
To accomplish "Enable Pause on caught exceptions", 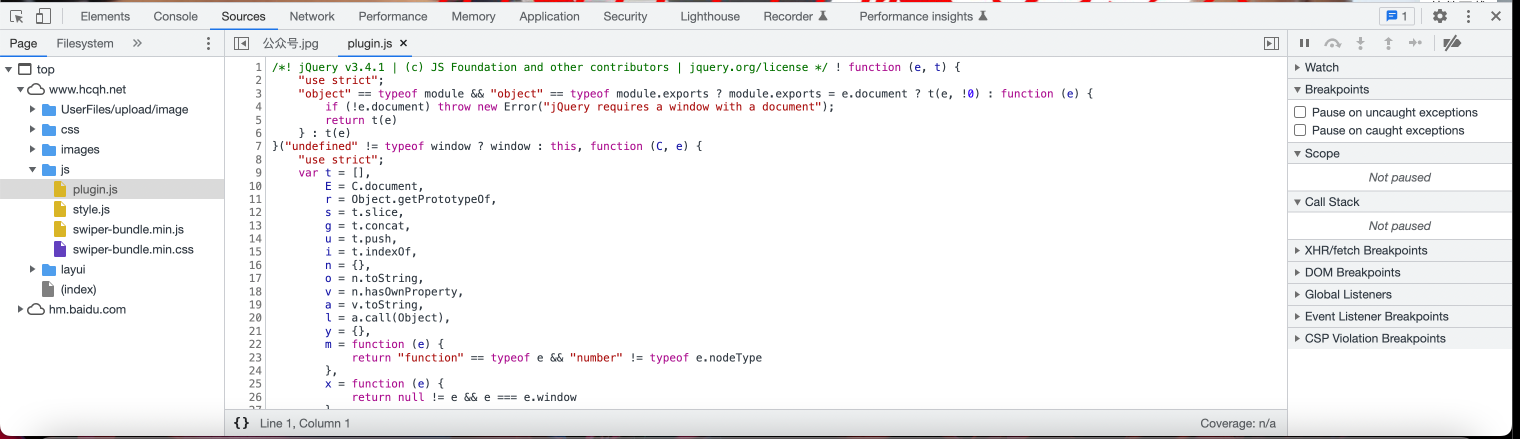I will 1300,130.
